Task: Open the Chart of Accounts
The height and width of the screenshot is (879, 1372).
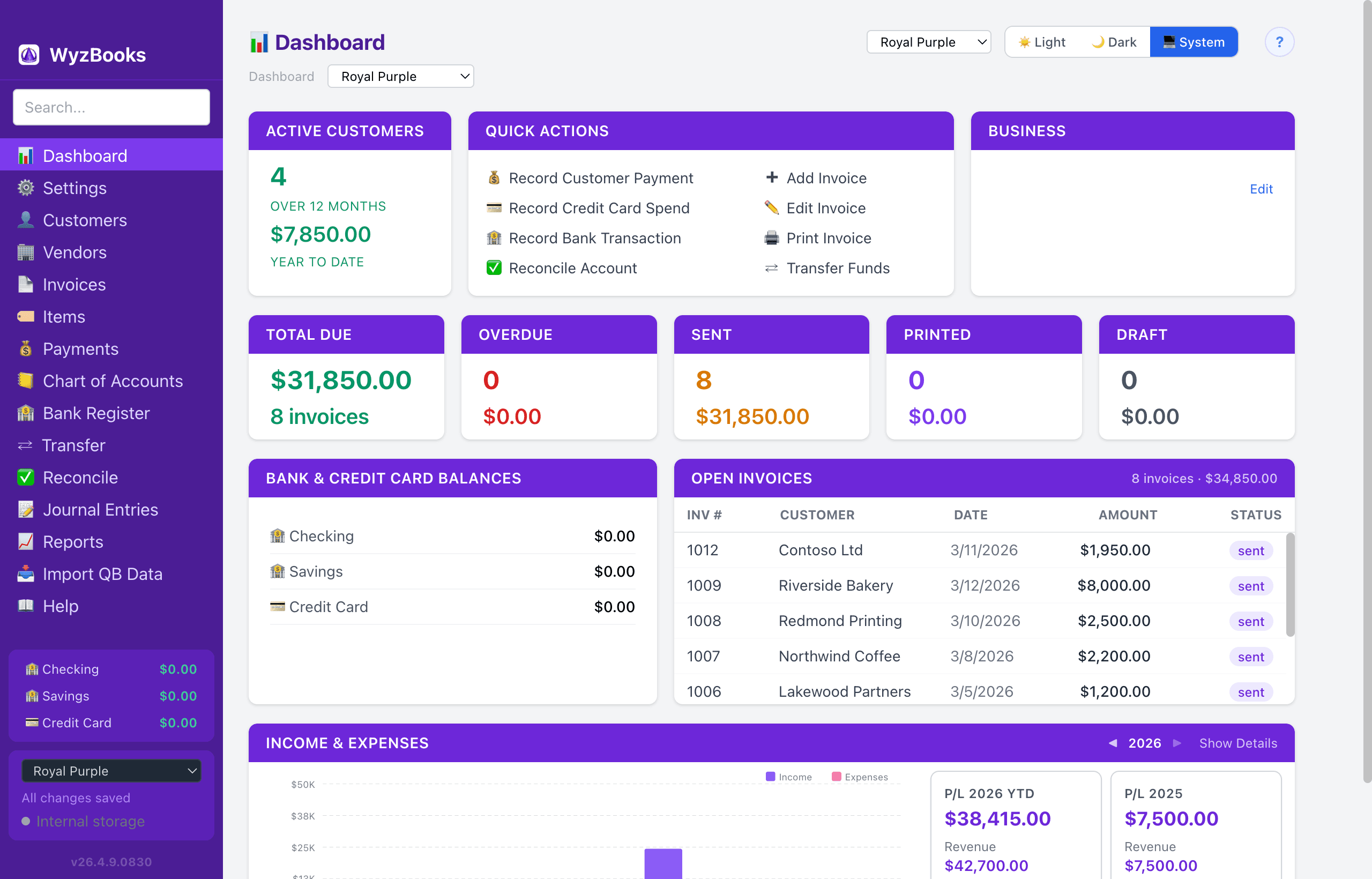Action: tap(113, 381)
